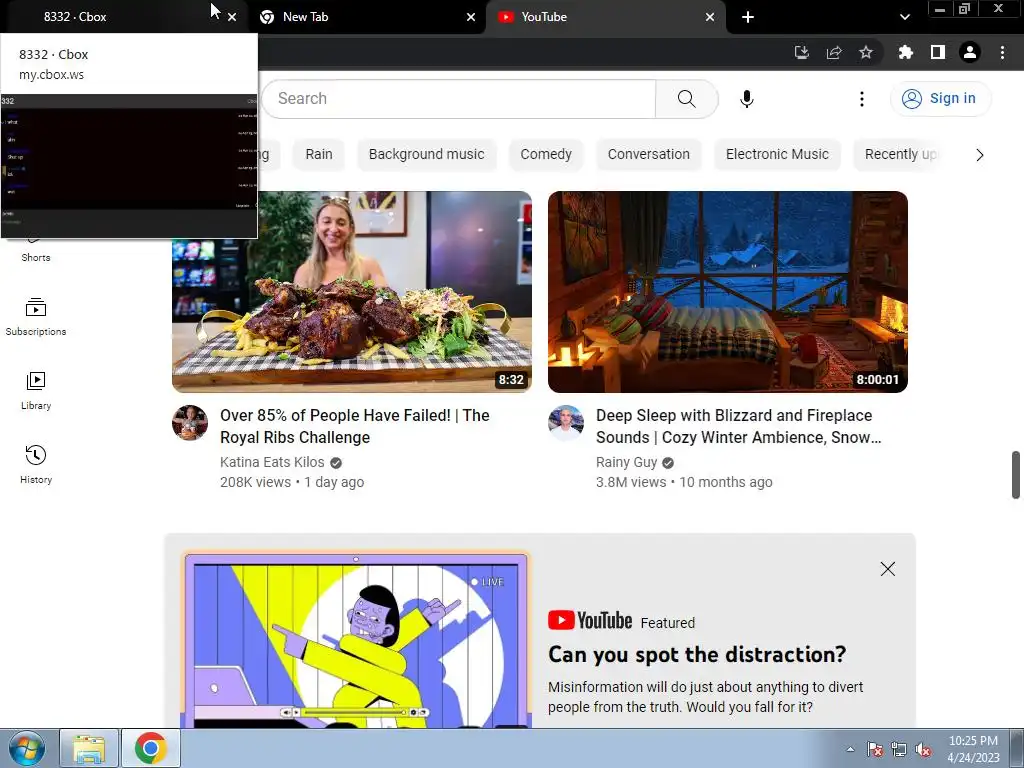The width and height of the screenshot is (1024, 768).
Task: Open the Chrome profile avatar
Action: pyautogui.click(x=970, y=52)
